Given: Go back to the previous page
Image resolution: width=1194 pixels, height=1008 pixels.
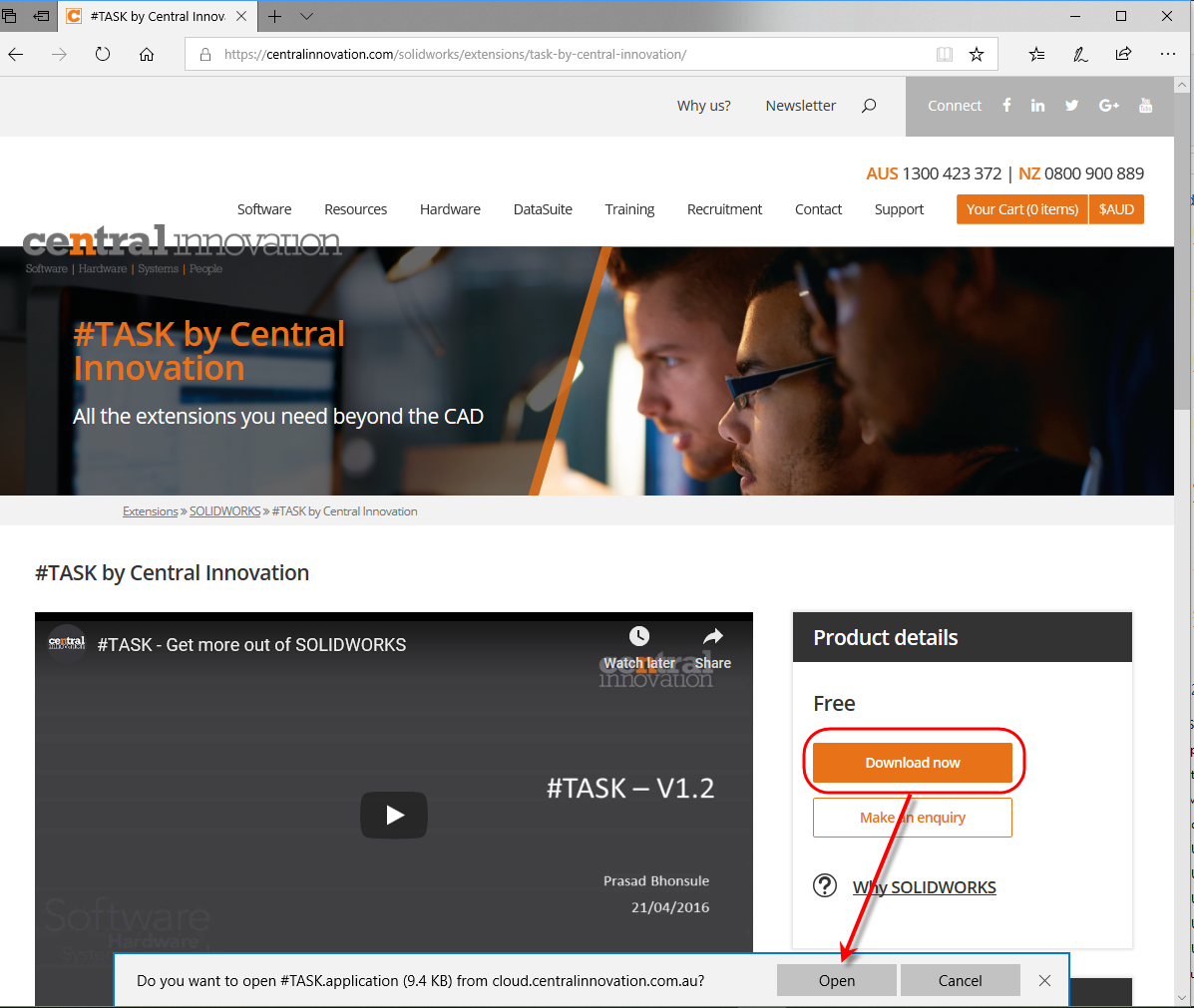Looking at the screenshot, I should pos(16,54).
